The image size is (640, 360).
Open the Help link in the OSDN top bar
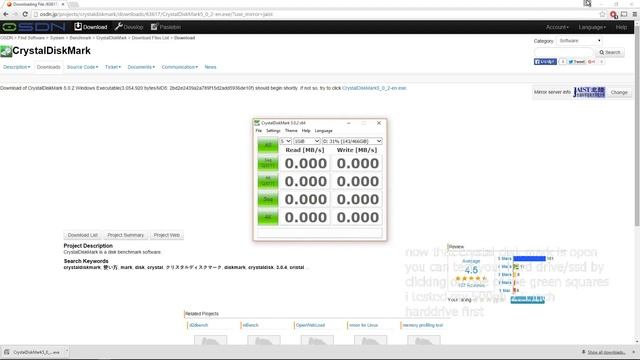click(621, 27)
